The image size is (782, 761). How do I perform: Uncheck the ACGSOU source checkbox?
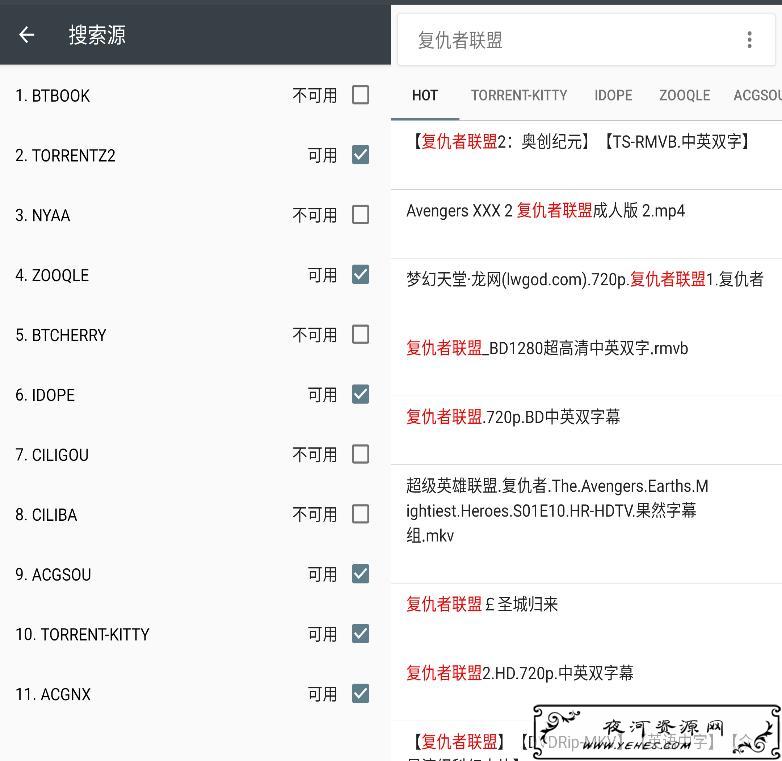pos(360,574)
